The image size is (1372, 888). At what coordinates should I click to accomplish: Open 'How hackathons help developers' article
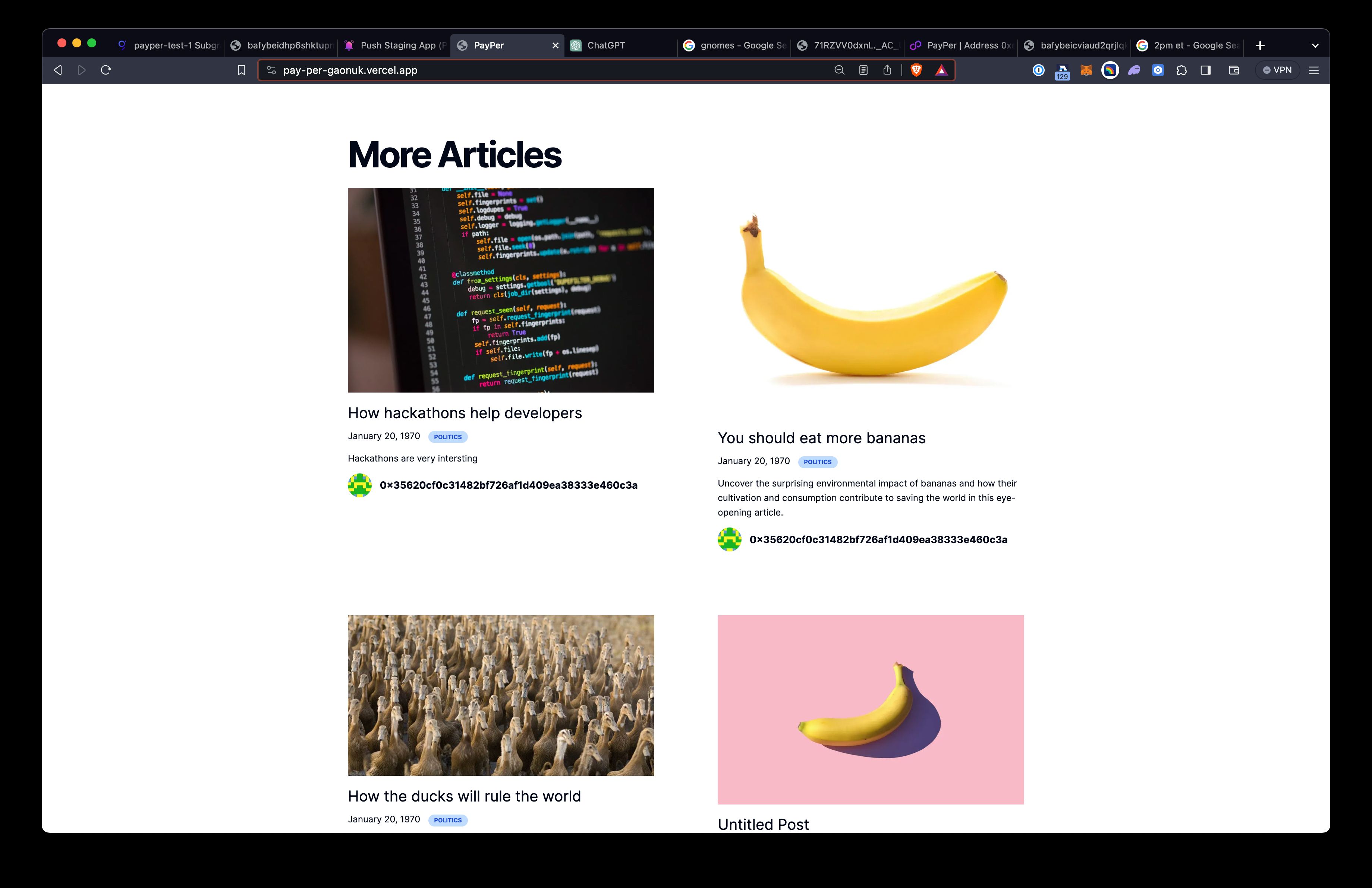coord(465,413)
